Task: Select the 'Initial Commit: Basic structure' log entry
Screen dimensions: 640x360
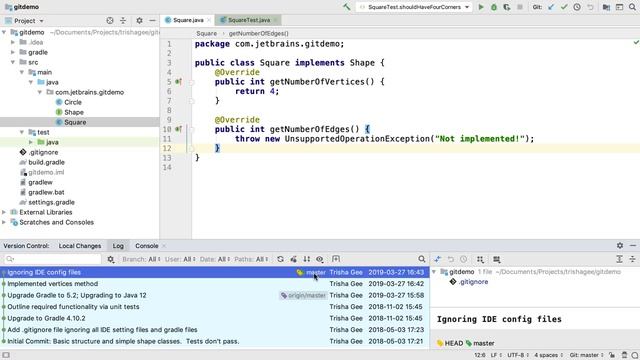Action: coord(215,341)
